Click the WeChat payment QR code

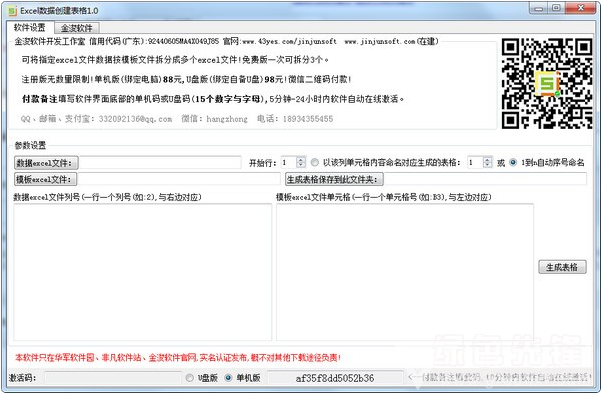coord(547,83)
